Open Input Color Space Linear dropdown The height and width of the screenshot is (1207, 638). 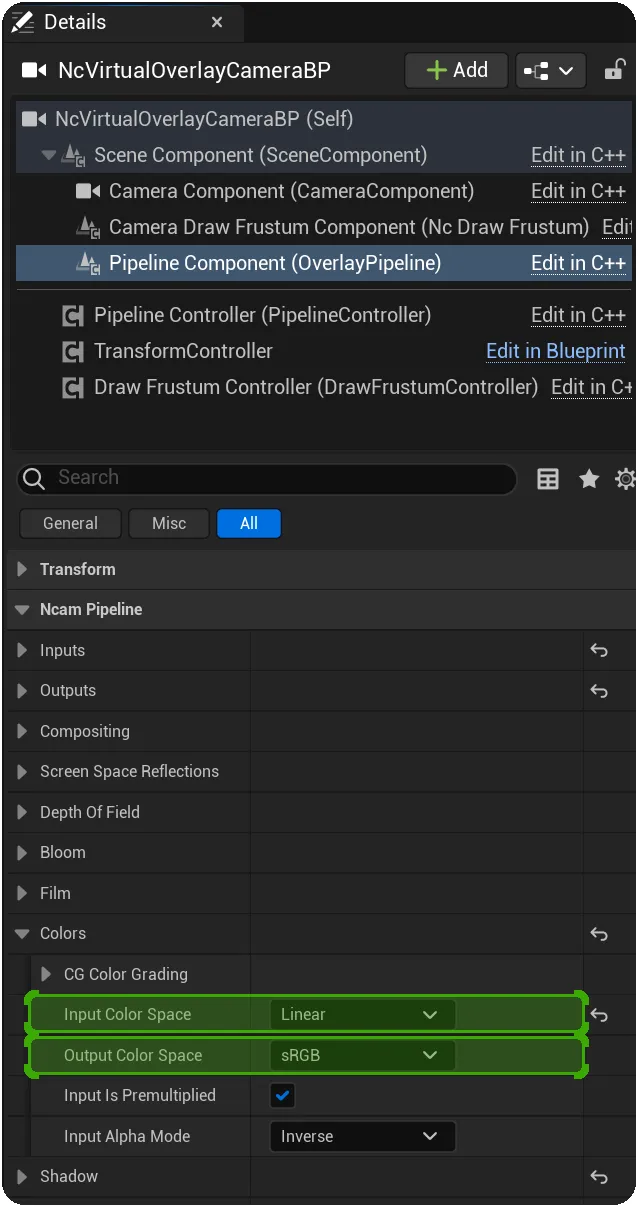pos(362,1014)
